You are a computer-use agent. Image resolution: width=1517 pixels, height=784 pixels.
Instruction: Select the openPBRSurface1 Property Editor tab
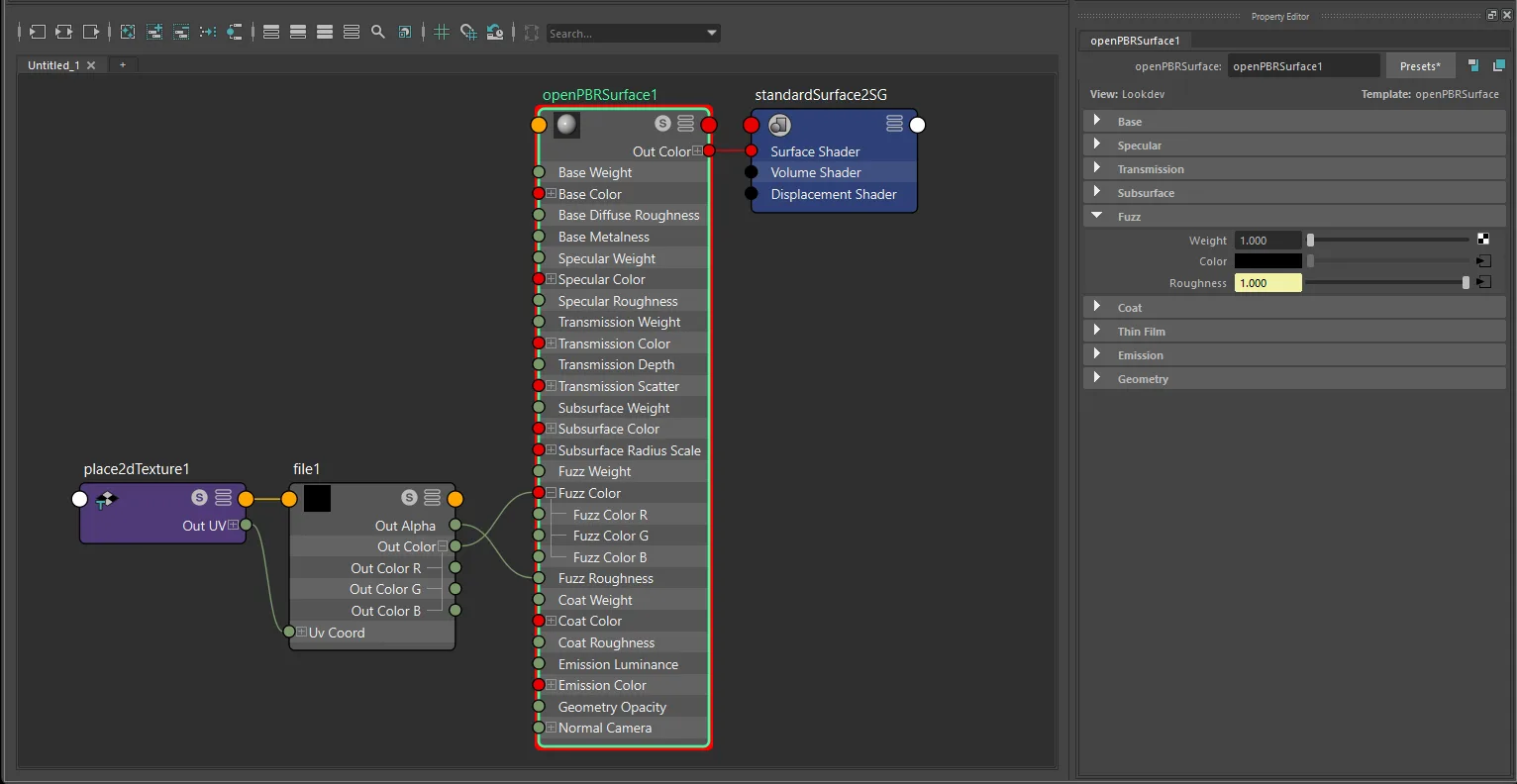coord(1135,41)
